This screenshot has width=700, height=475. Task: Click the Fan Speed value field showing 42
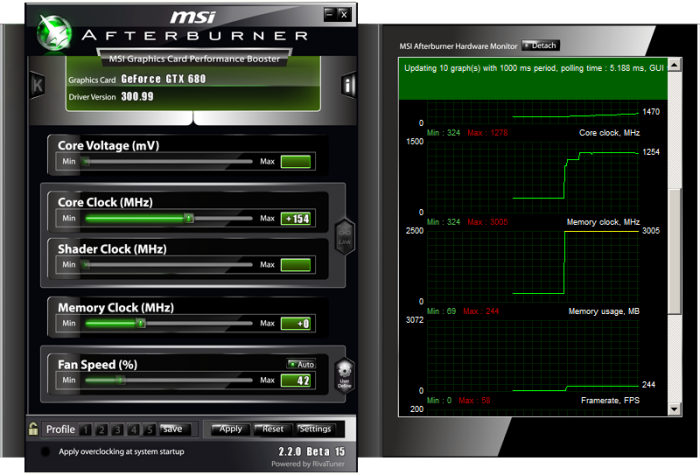pos(297,380)
